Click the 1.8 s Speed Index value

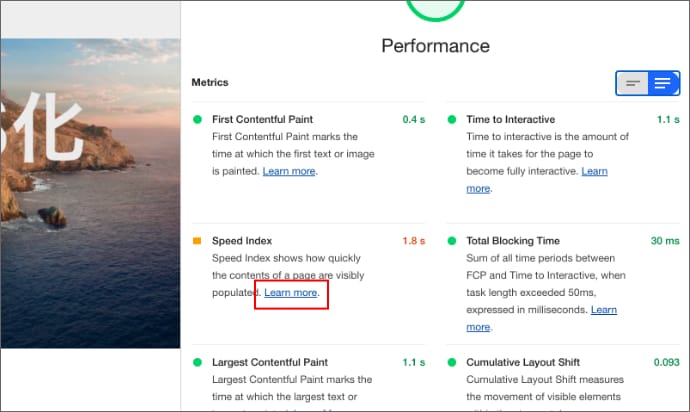click(x=413, y=241)
